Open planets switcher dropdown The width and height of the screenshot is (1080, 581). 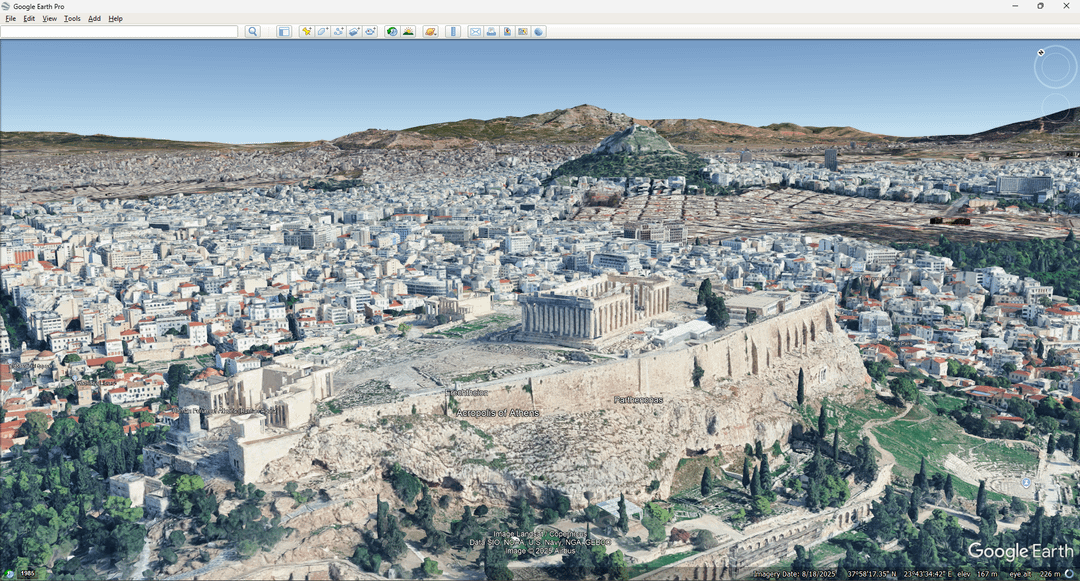pyautogui.click(x=430, y=32)
